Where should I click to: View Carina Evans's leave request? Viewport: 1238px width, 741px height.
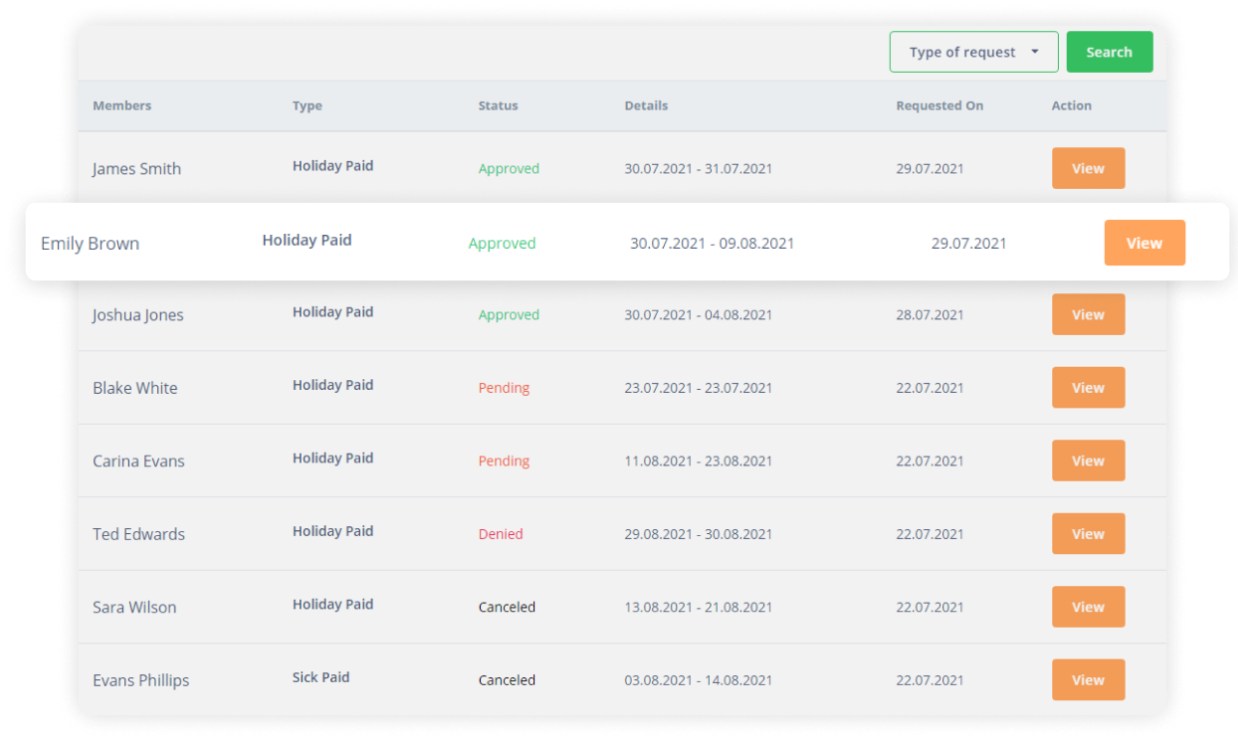1088,460
